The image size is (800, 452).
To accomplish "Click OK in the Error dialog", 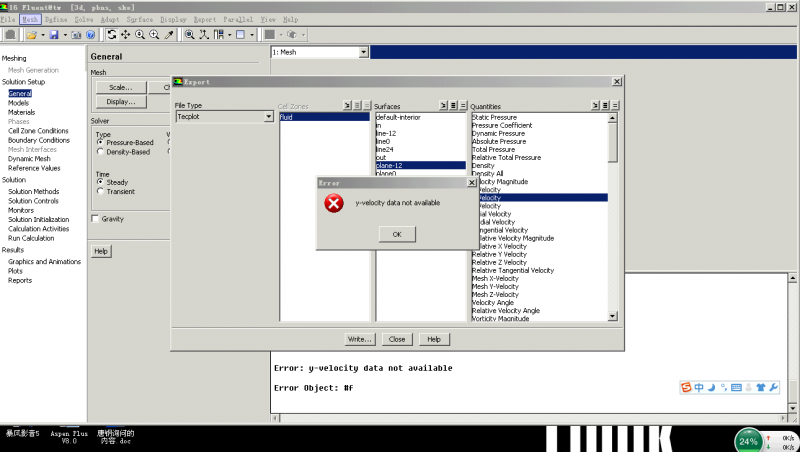I will point(397,234).
